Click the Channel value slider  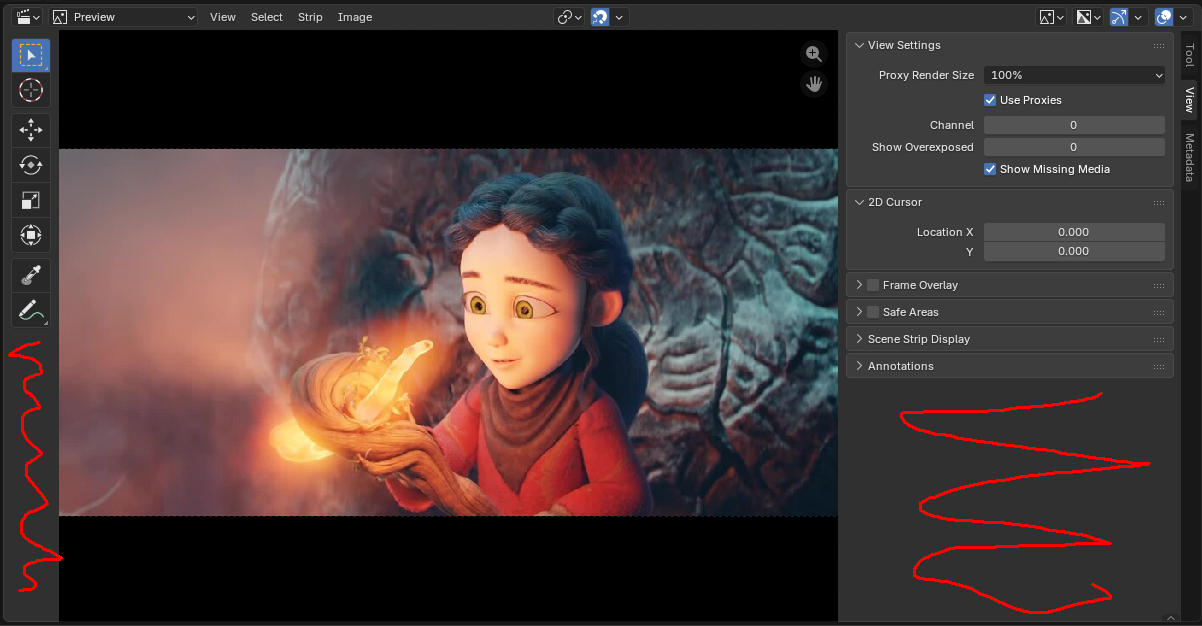click(1074, 125)
